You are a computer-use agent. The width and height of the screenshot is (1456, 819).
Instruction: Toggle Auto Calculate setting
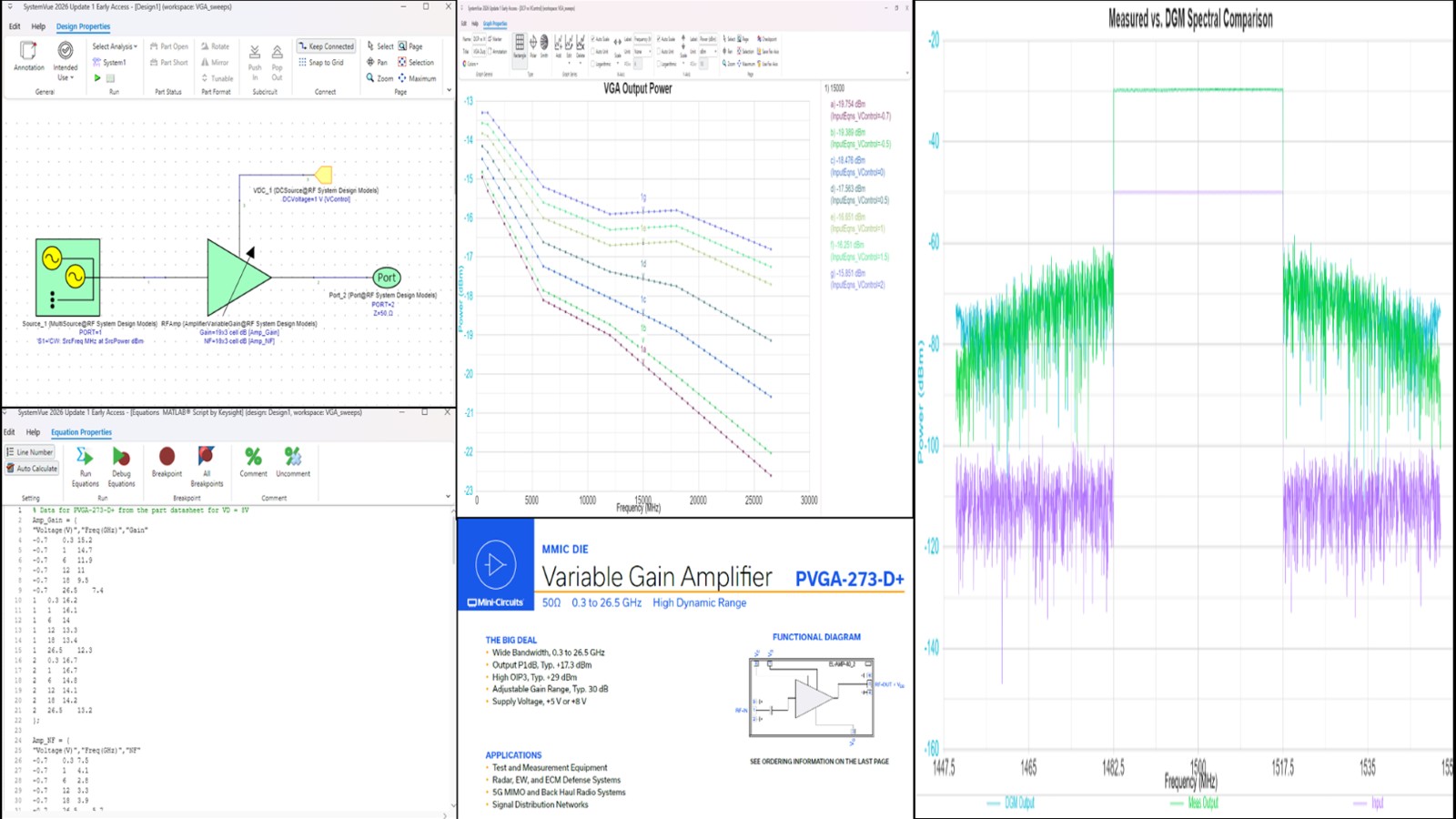tap(32, 469)
